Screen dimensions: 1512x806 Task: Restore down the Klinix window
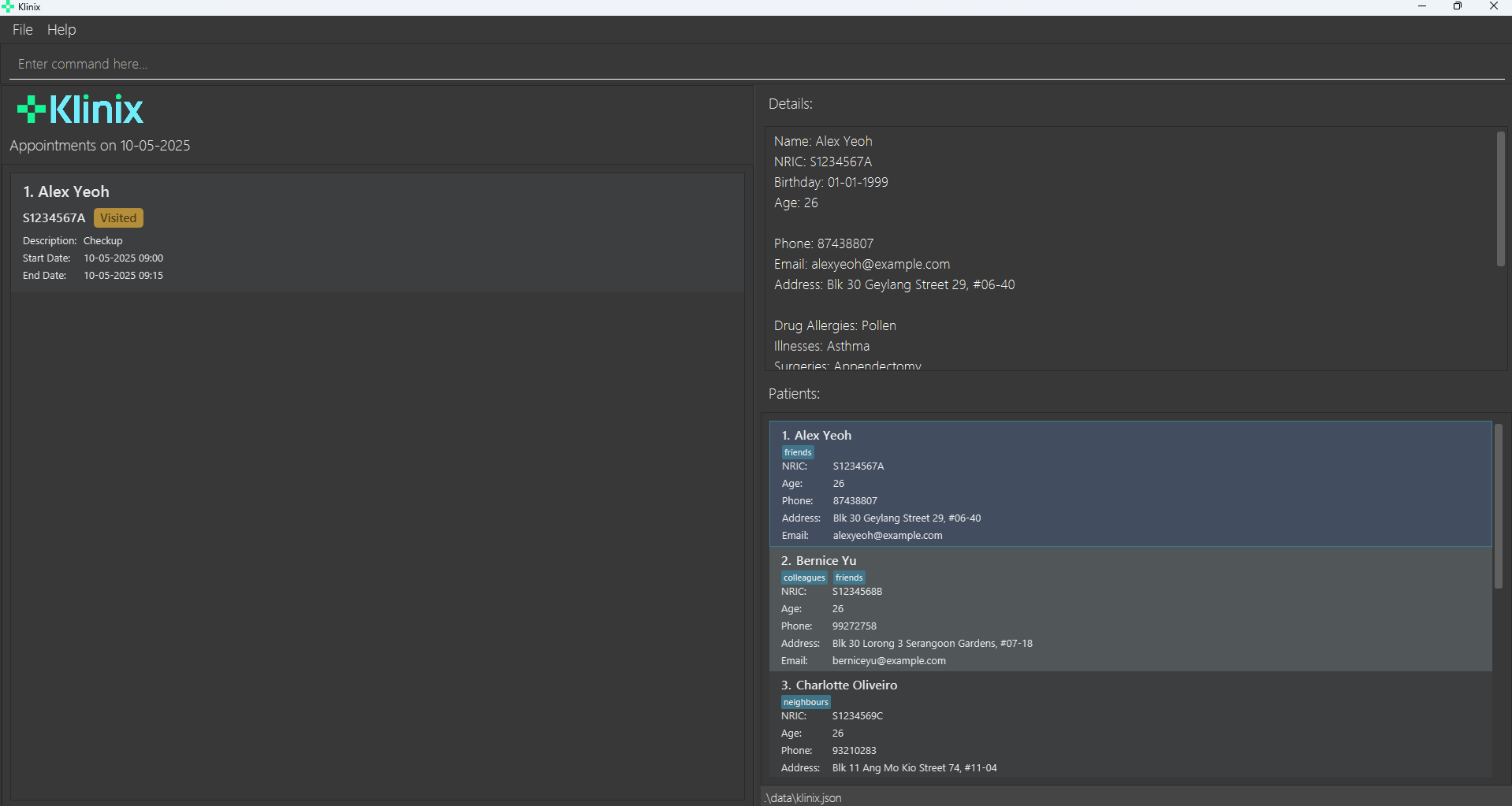pyautogui.click(x=1457, y=6)
